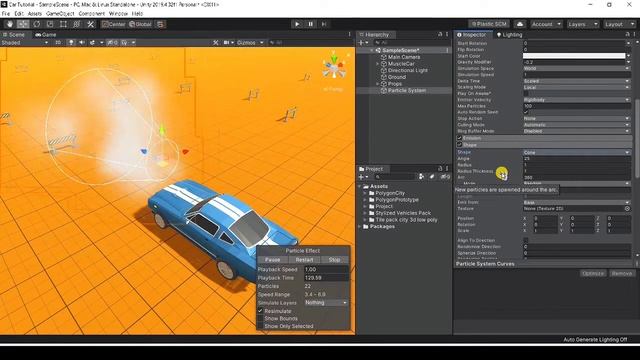
Task: Click Restart in Particle Effect panel
Action: (x=304, y=260)
